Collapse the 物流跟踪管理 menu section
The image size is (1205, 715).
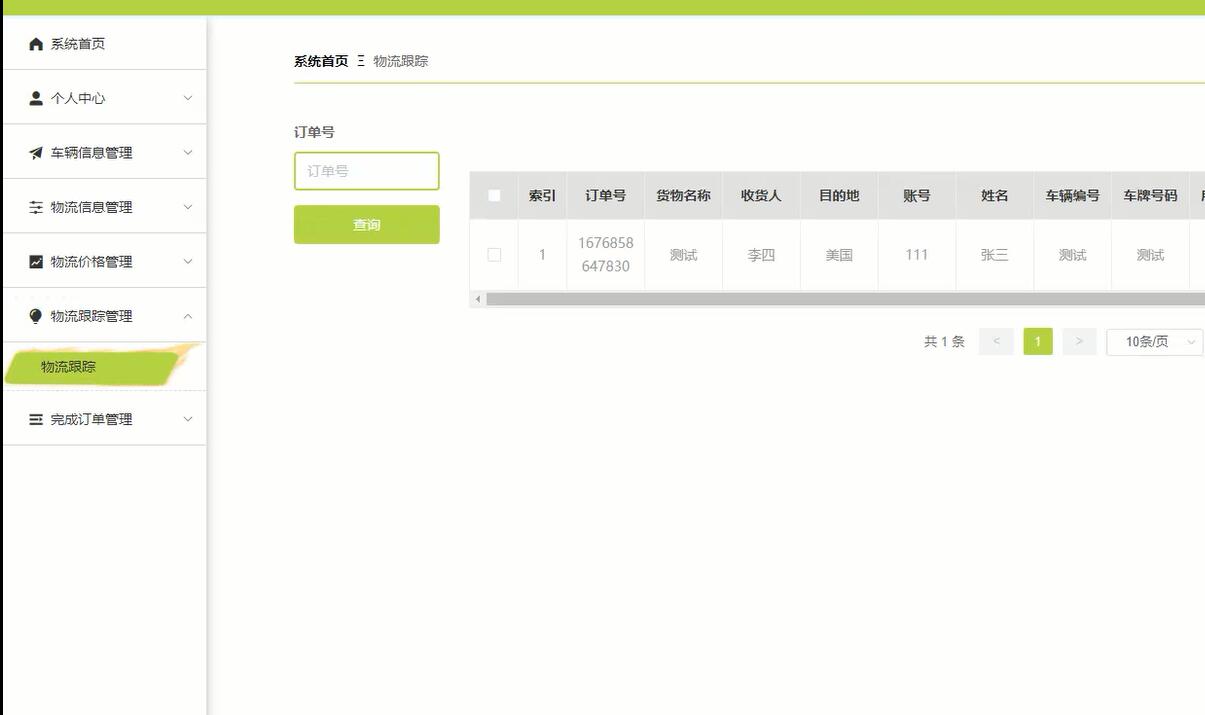(187, 315)
